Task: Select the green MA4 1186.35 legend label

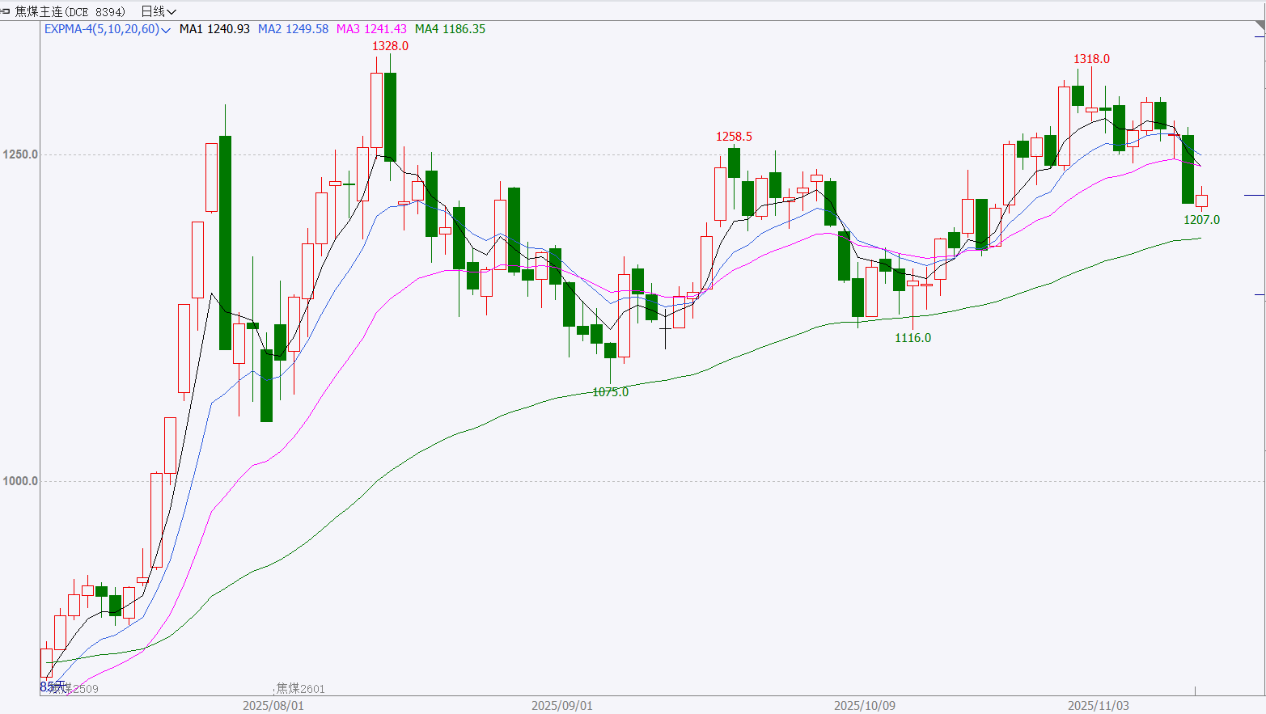Action: pyautogui.click(x=450, y=29)
